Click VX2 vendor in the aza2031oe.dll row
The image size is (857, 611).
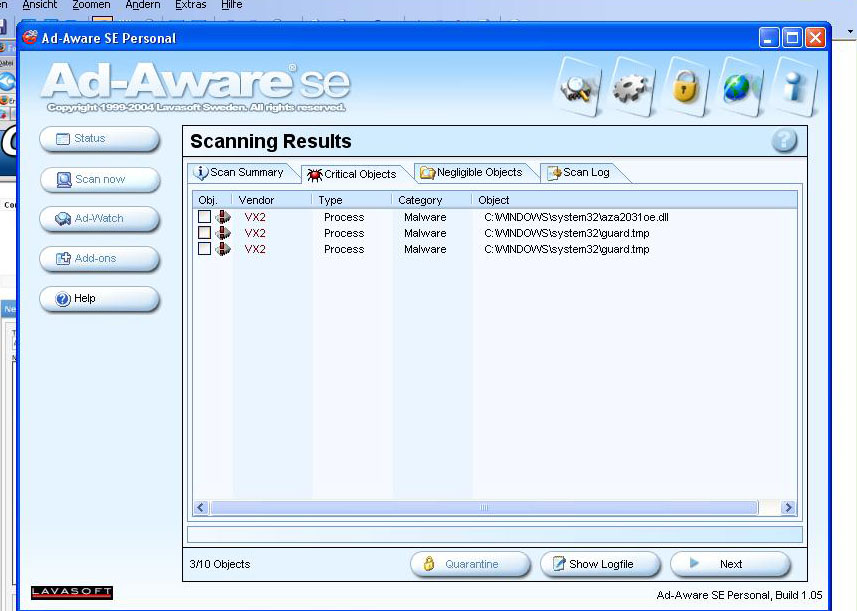tap(255, 217)
